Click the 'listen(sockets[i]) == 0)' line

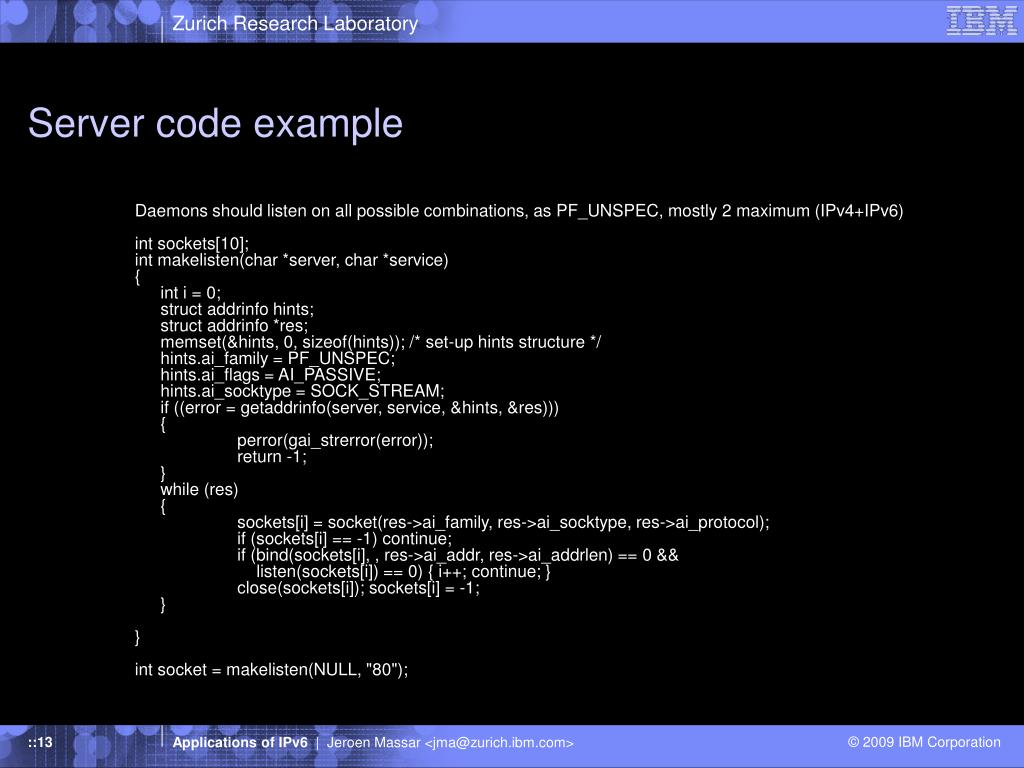coord(403,571)
